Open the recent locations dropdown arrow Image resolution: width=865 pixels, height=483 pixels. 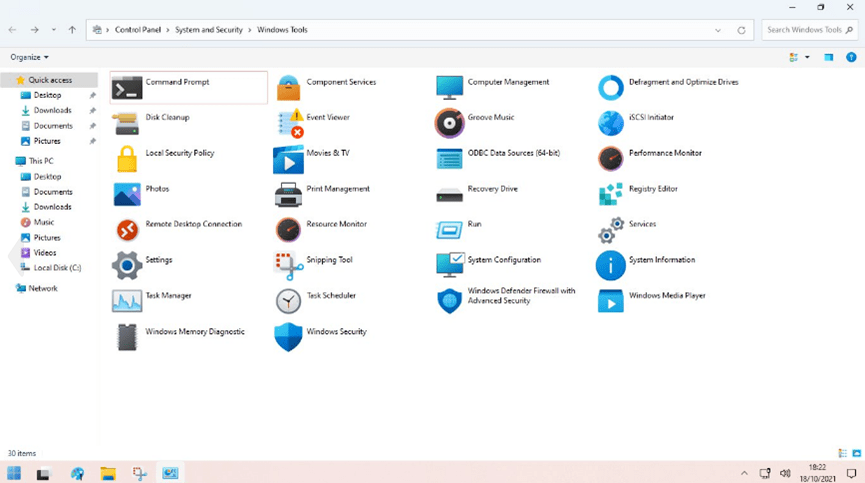point(54,30)
